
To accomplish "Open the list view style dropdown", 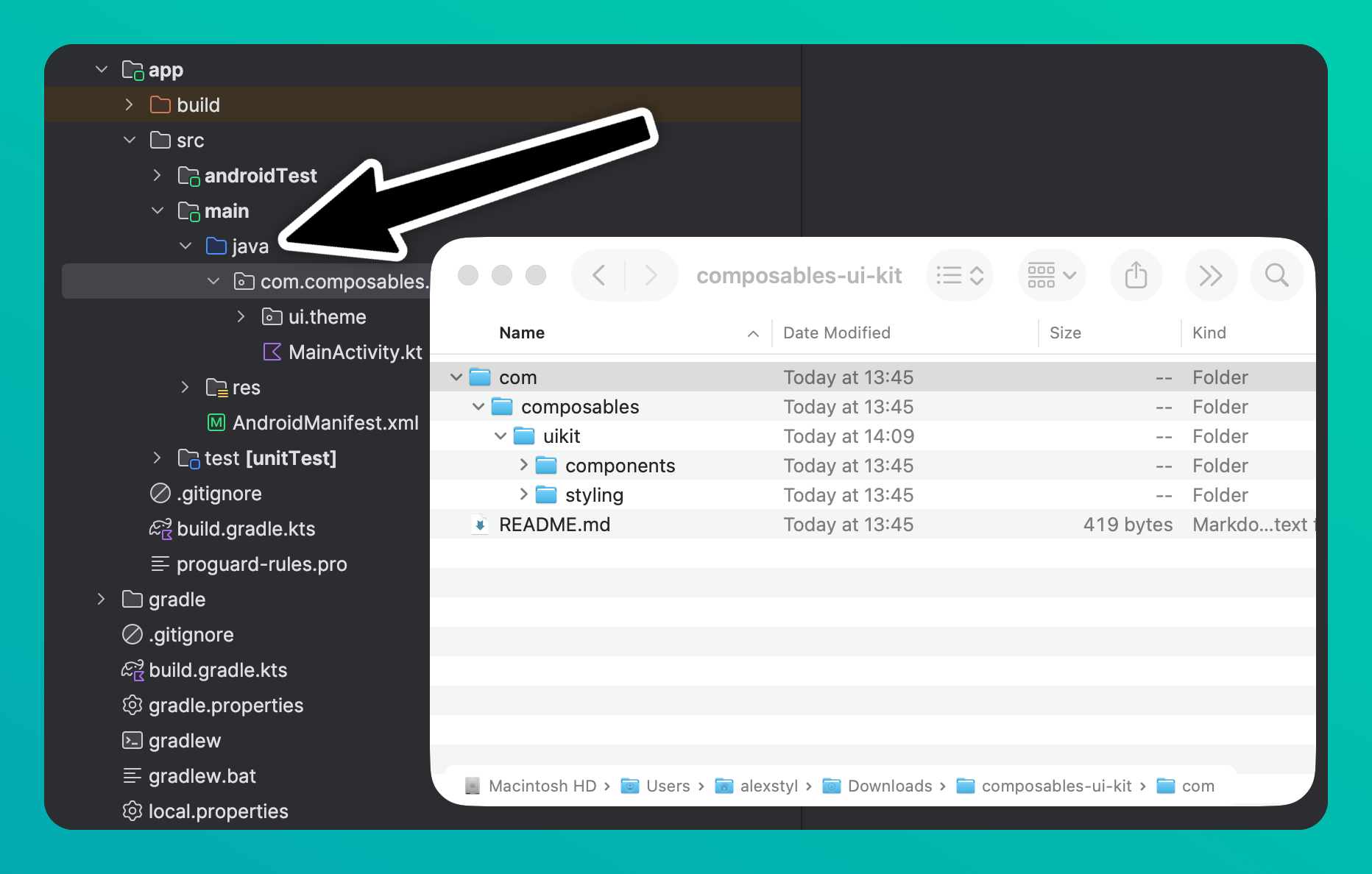I will tap(960, 276).
